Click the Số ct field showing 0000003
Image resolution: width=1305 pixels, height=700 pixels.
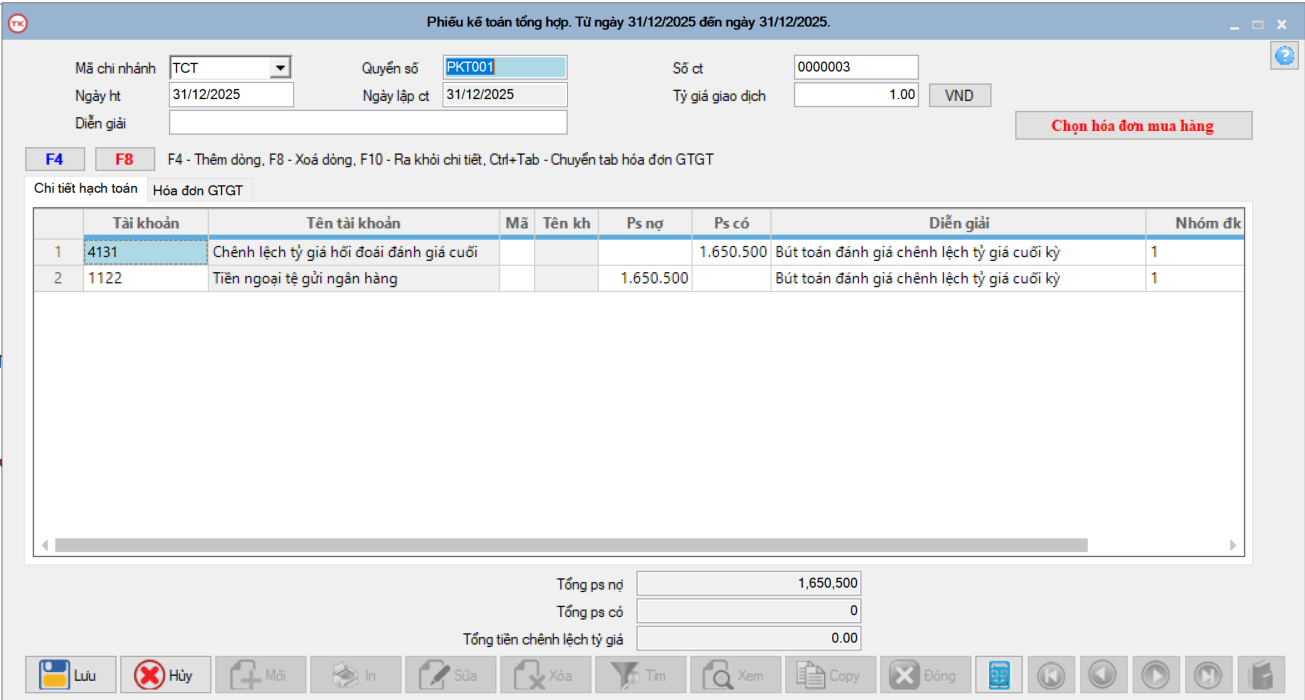pos(855,67)
